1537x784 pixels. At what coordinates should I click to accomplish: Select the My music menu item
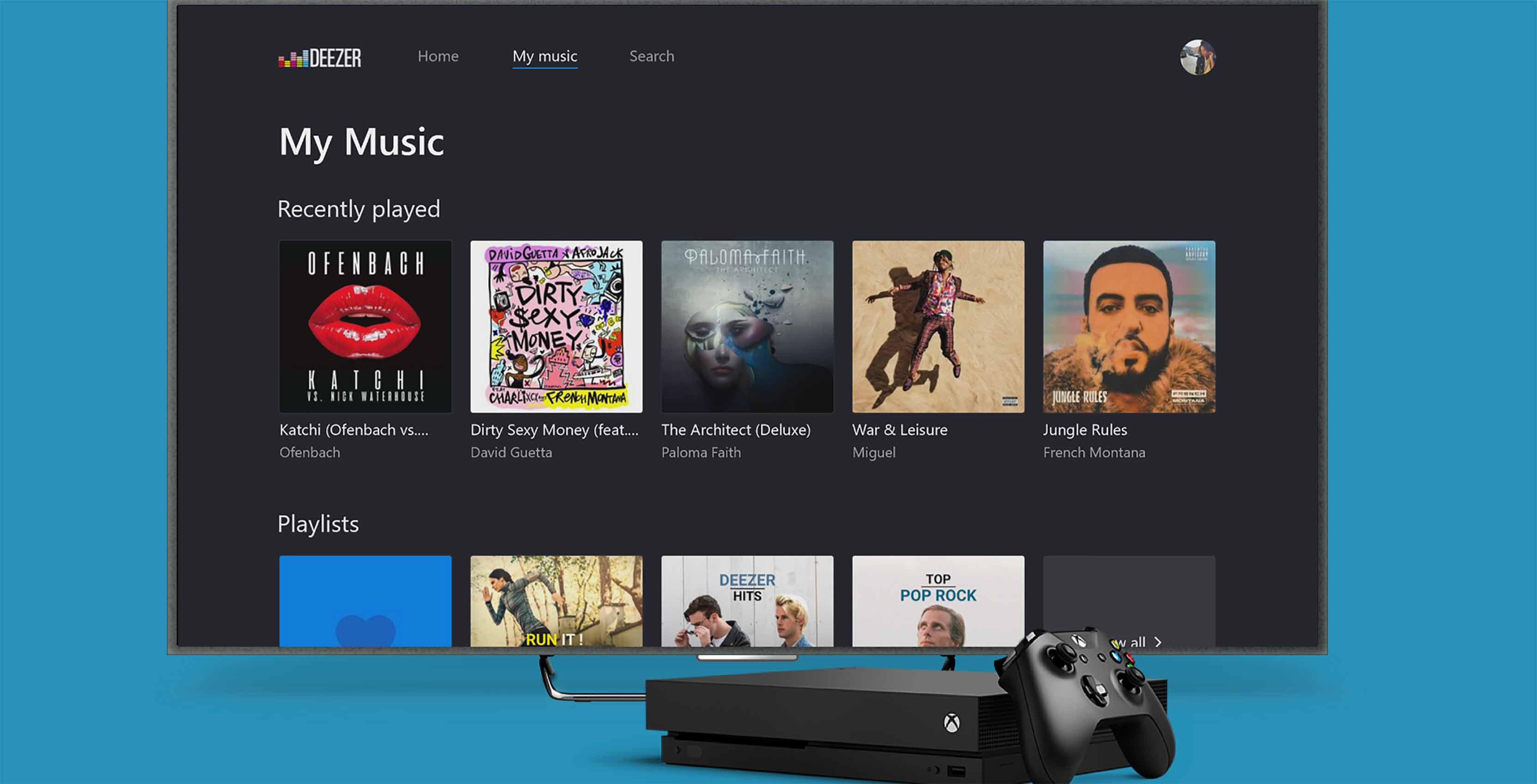coord(544,56)
